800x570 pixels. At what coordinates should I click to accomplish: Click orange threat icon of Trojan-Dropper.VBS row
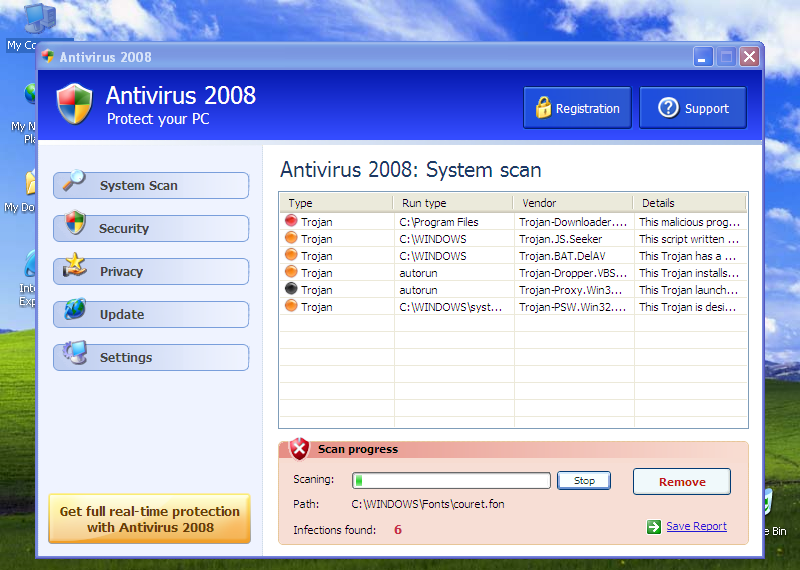[x=291, y=271]
